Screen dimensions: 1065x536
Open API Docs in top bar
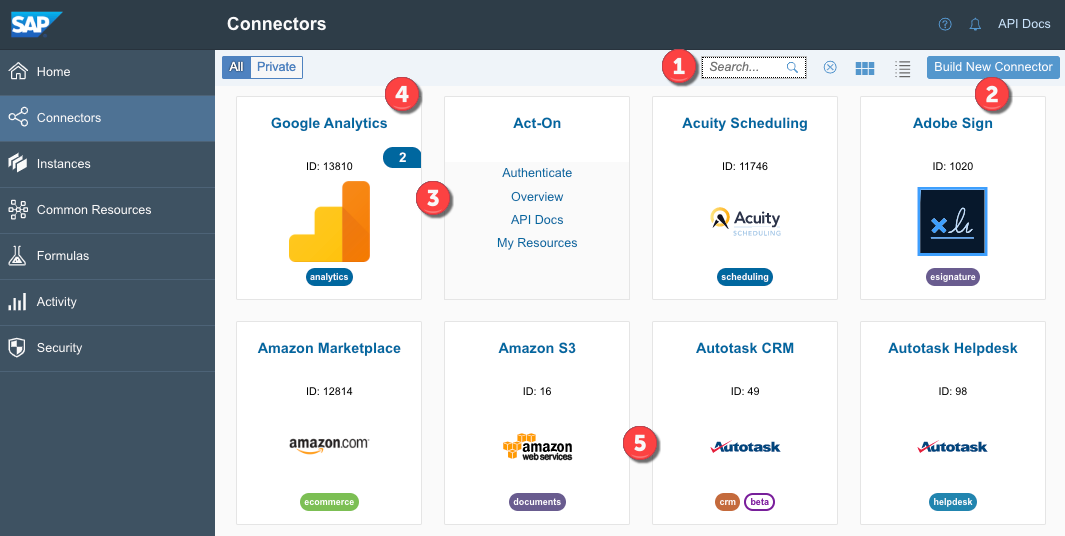[1024, 24]
